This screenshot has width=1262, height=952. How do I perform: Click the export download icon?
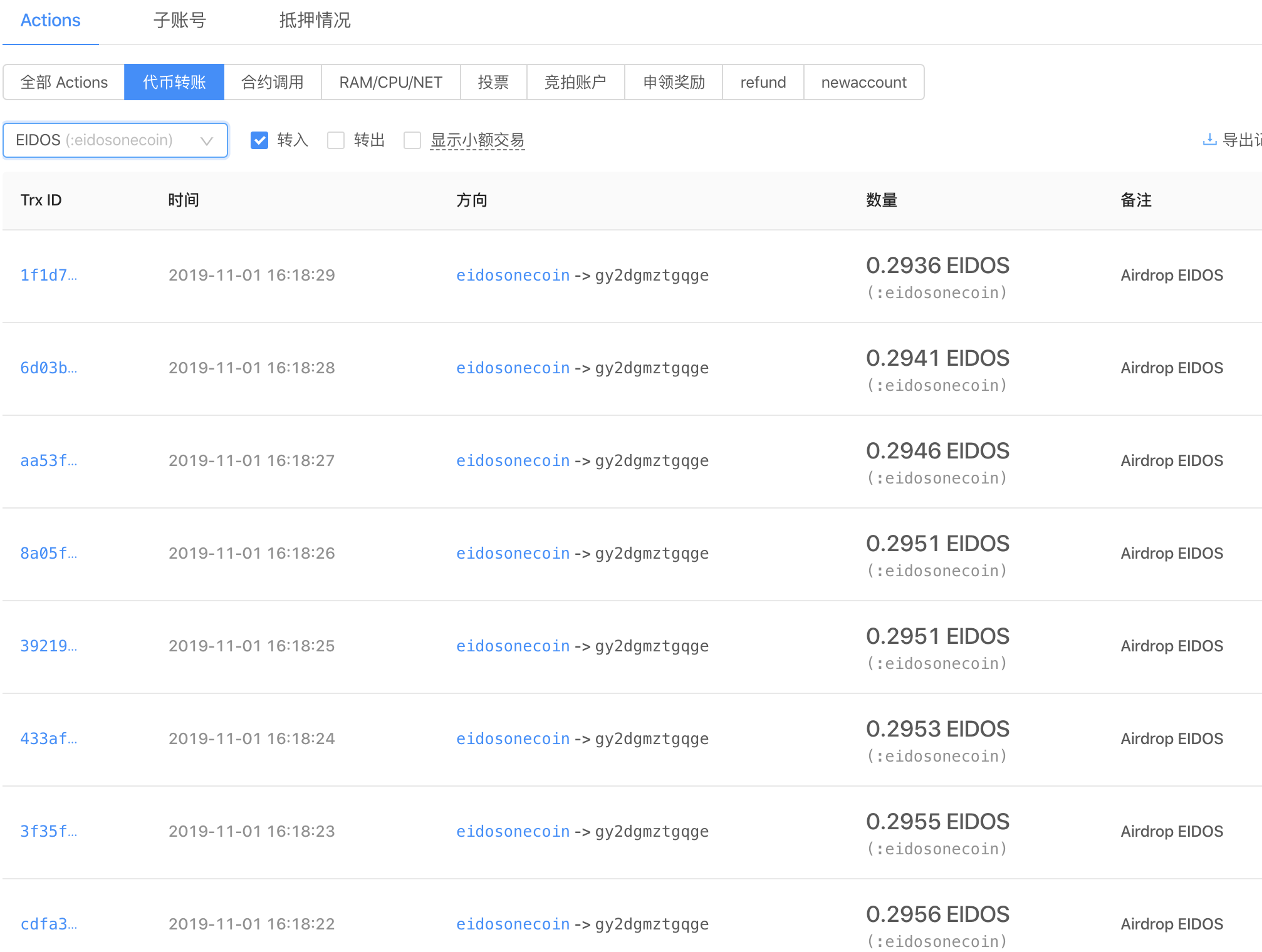coord(1209,139)
